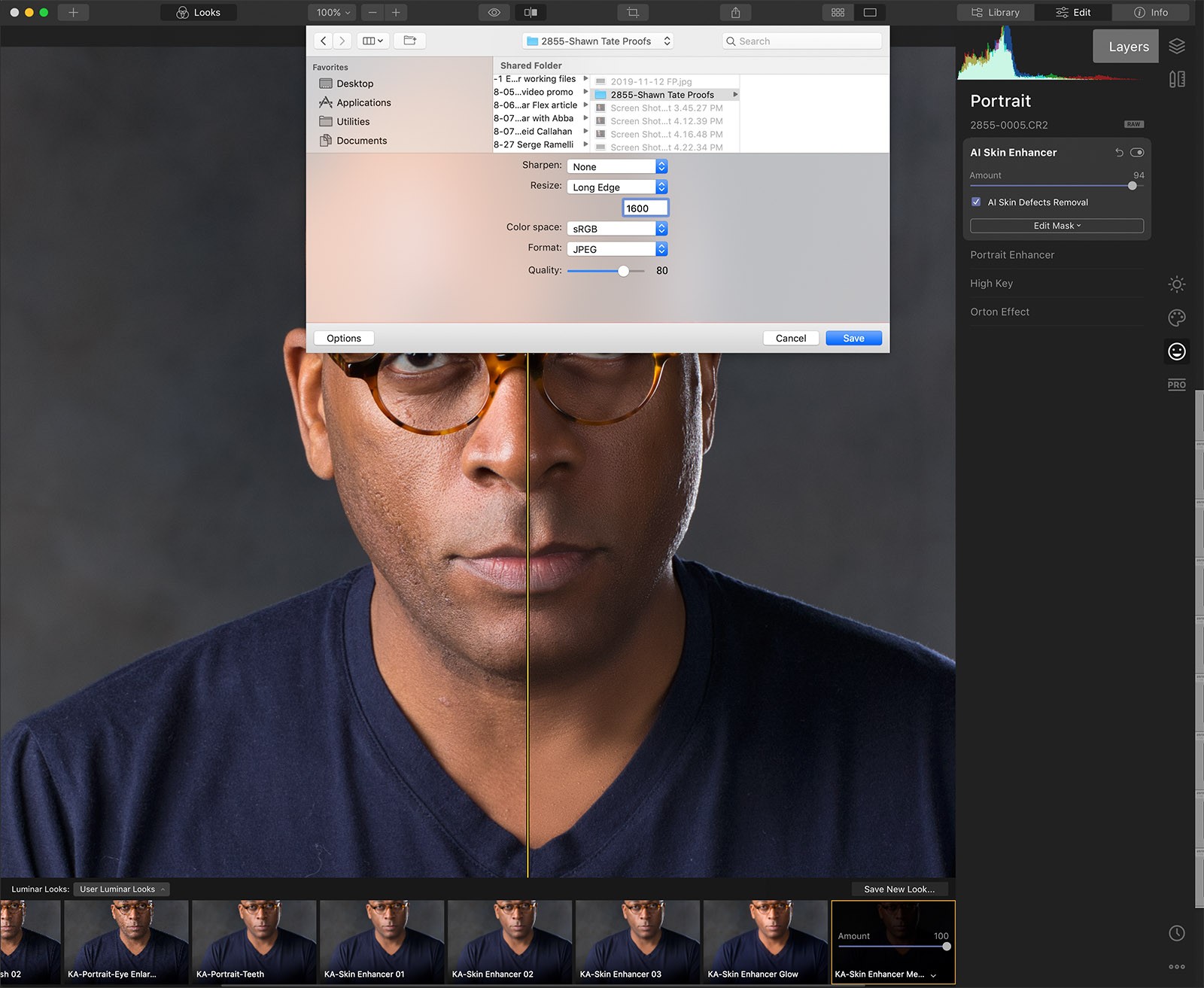The height and width of the screenshot is (988, 1204).
Task: Click the Quality slider handle
Action: tap(623, 271)
